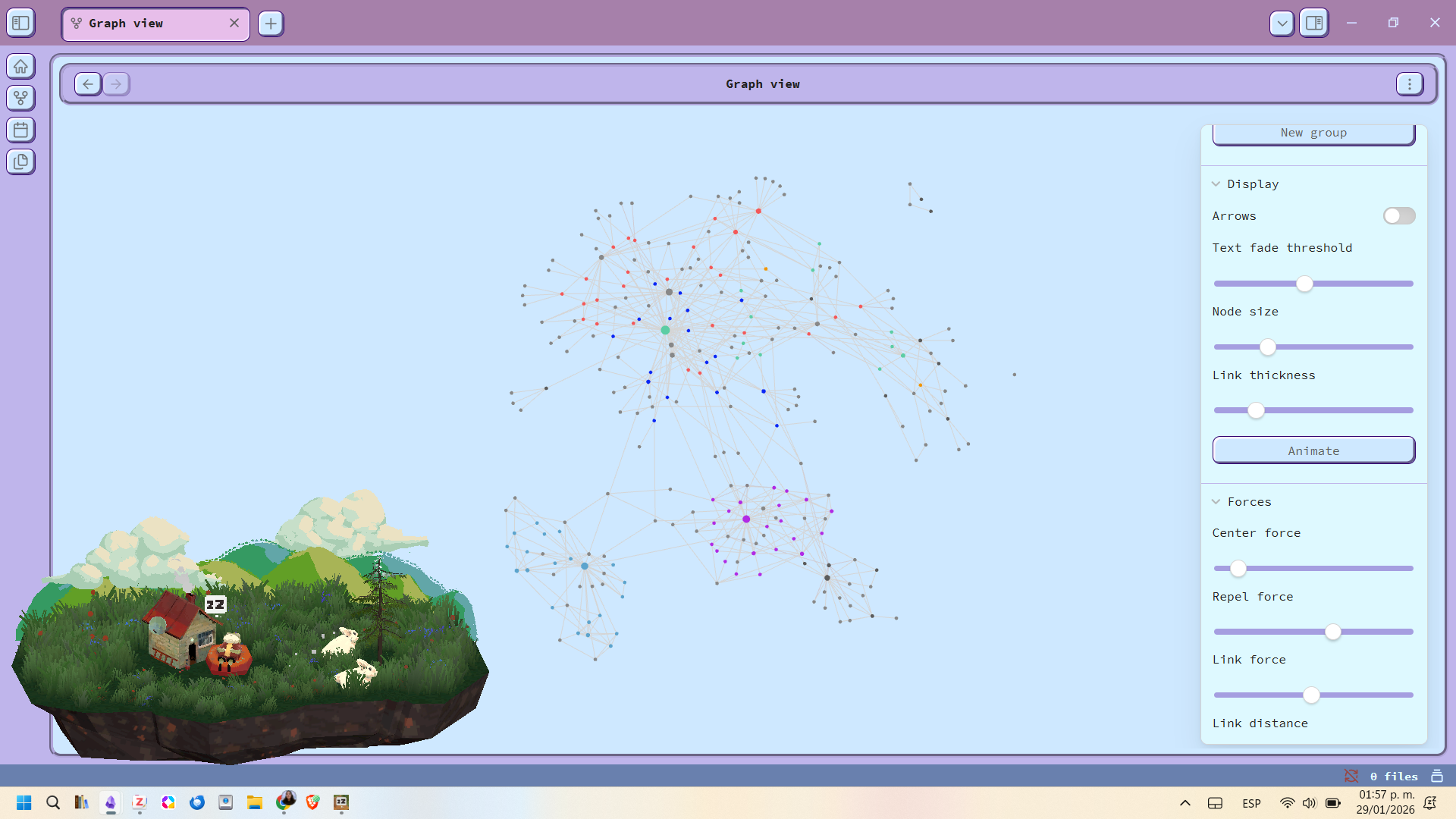Open the three-dot more options menu
The image size is (1456, 819).
point(1409,84)
